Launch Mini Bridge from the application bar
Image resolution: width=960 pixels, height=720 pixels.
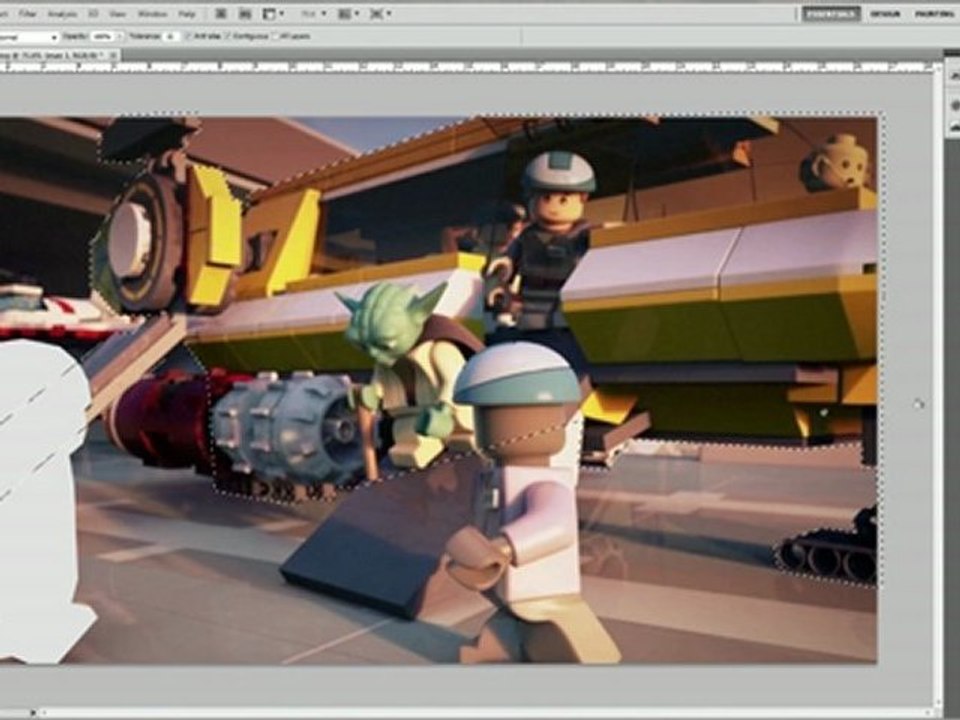click(x=244, y=13)
